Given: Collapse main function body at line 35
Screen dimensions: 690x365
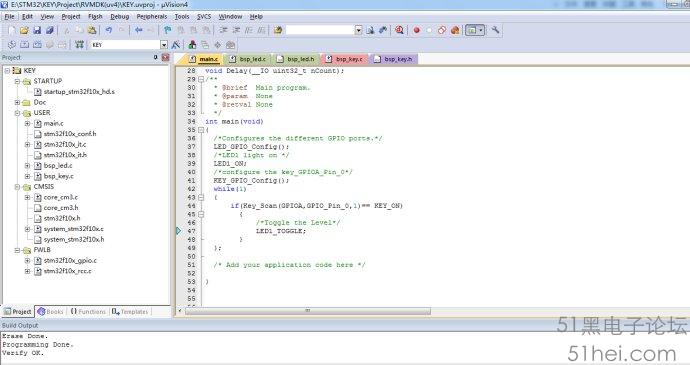Looking at the screenshot, I should 201,130.
